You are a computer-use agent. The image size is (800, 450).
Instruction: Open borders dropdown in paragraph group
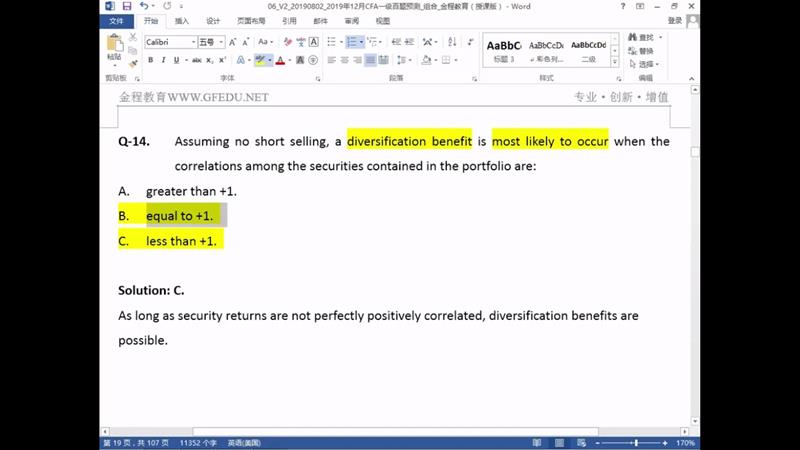click(x=456, y=60)
